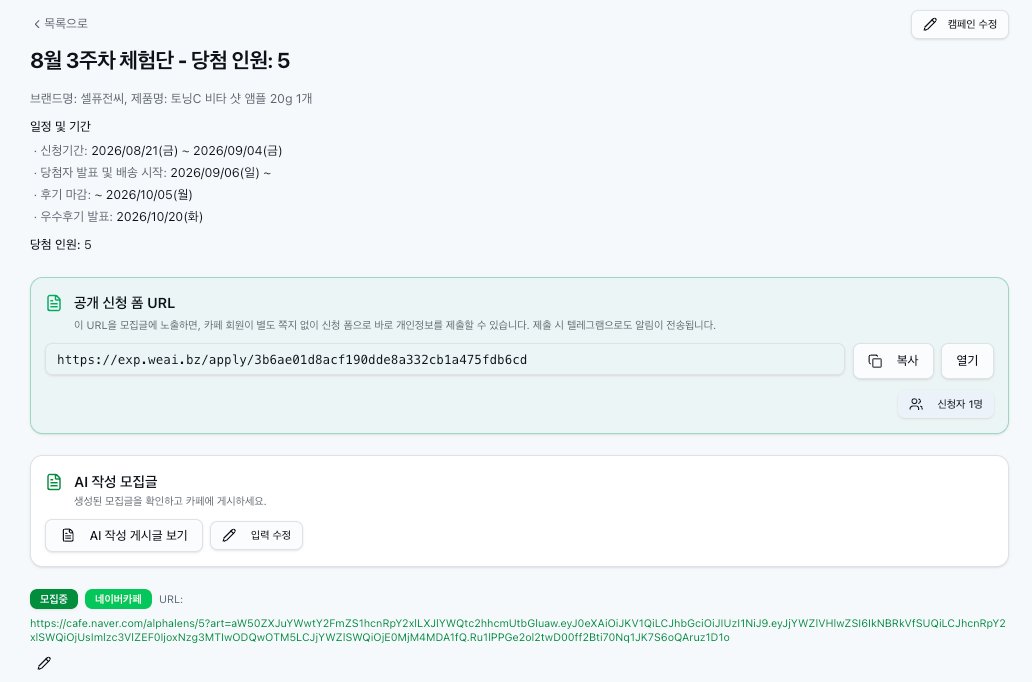This screenshot has width=1032, height=682.
Task: Click the copy icon in 복사 button
Action: click(875, 361)
